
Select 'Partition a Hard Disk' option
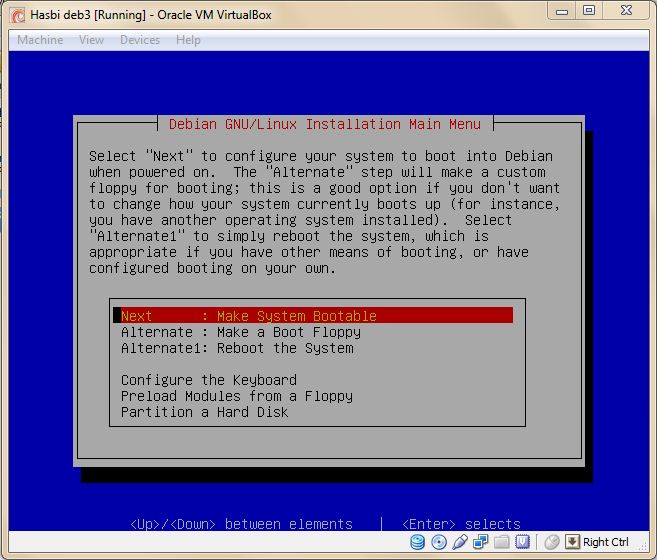pyautogui.click(x=204, y=412)
